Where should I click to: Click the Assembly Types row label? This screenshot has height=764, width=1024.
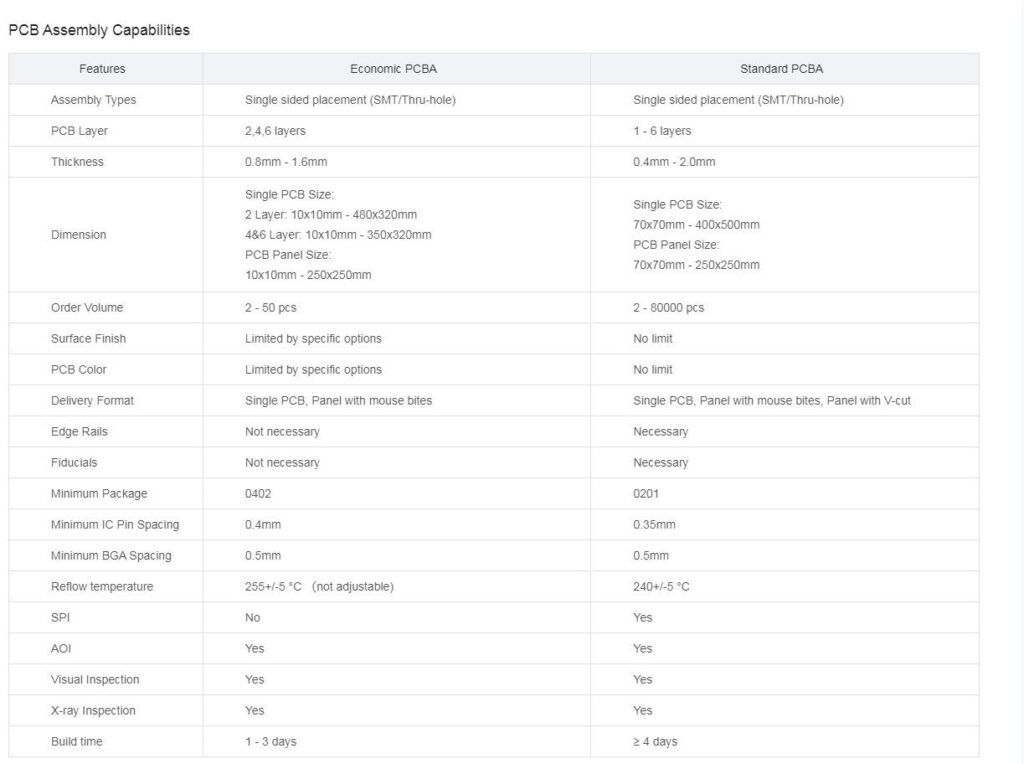point(93,100)
